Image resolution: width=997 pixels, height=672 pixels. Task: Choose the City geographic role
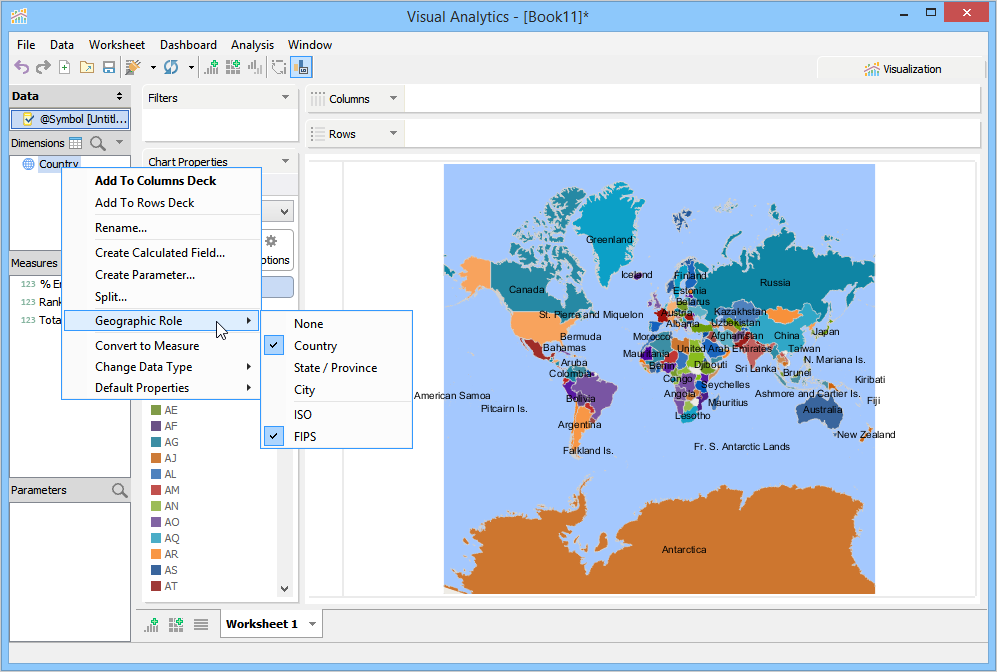point(337,390)
